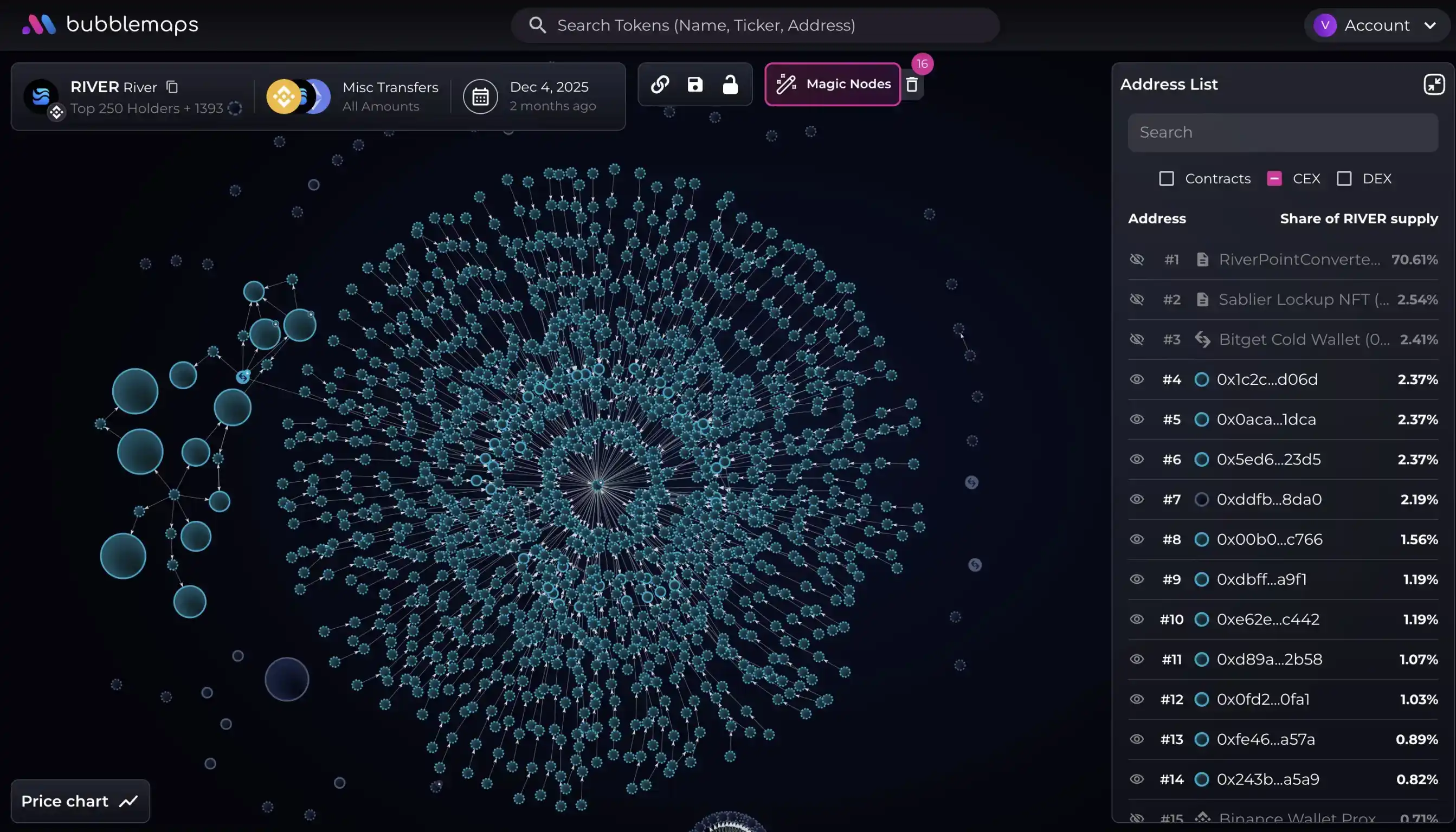Select address row #8 0x00b0...c766
This screenshot has height=832, width=1456.
pos(1269,539)
